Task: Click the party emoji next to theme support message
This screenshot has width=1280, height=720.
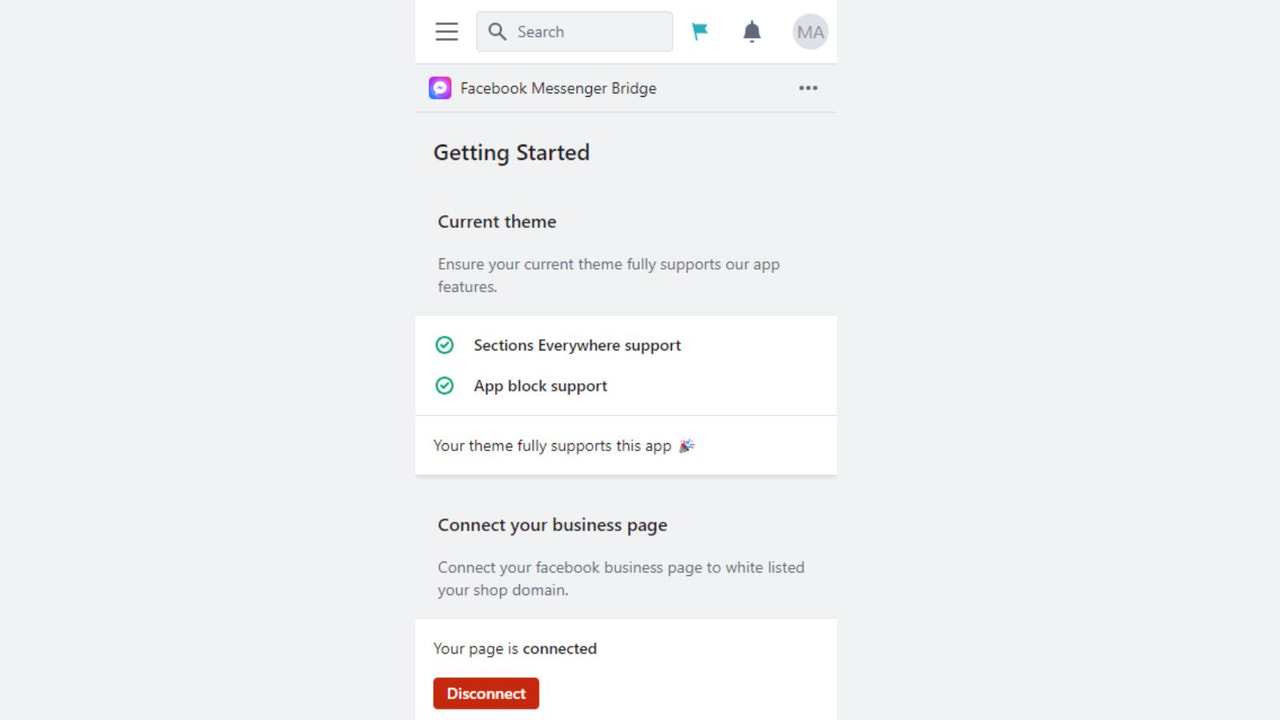Action: pos(686,445)
